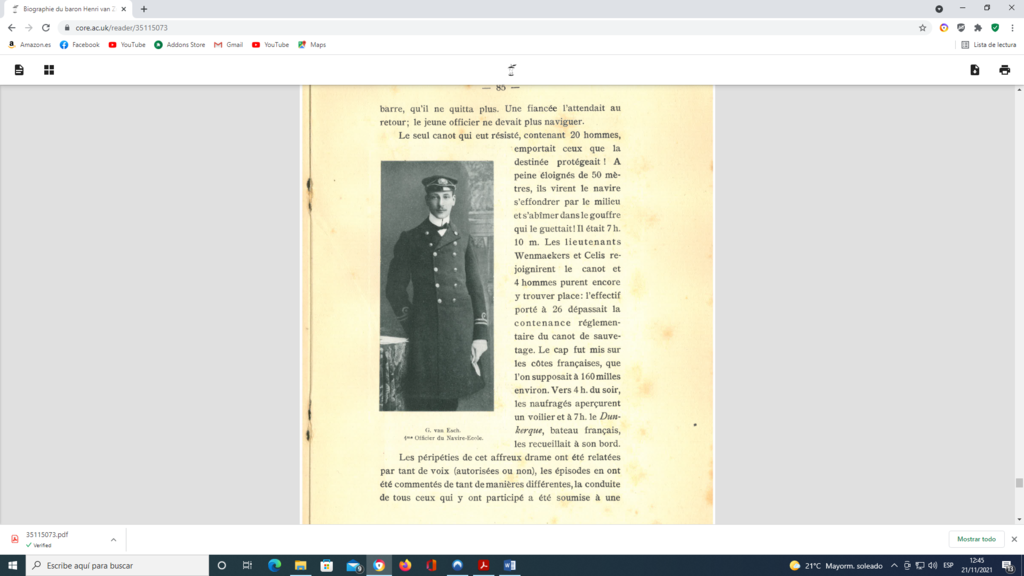Click the orange and purple circular extension icon
This screenshot has width=1024, height=576.
click(x=944, y=27)
